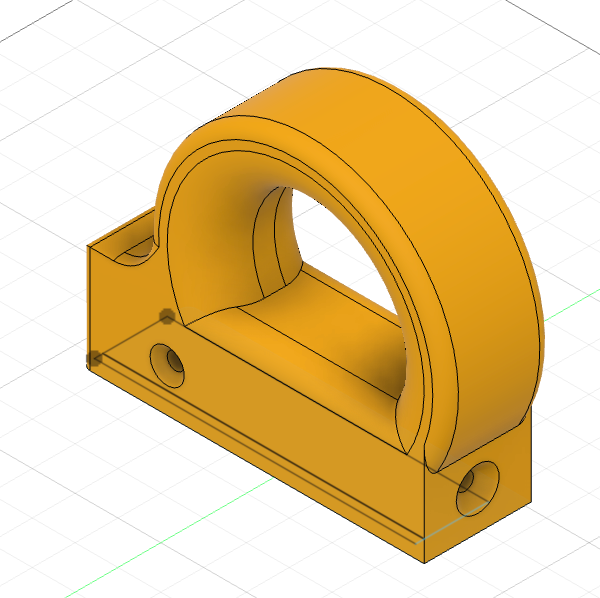Select the countersunk hole on the front face
The height and width of the screenshot is (598, 600).
click(168, 365)
